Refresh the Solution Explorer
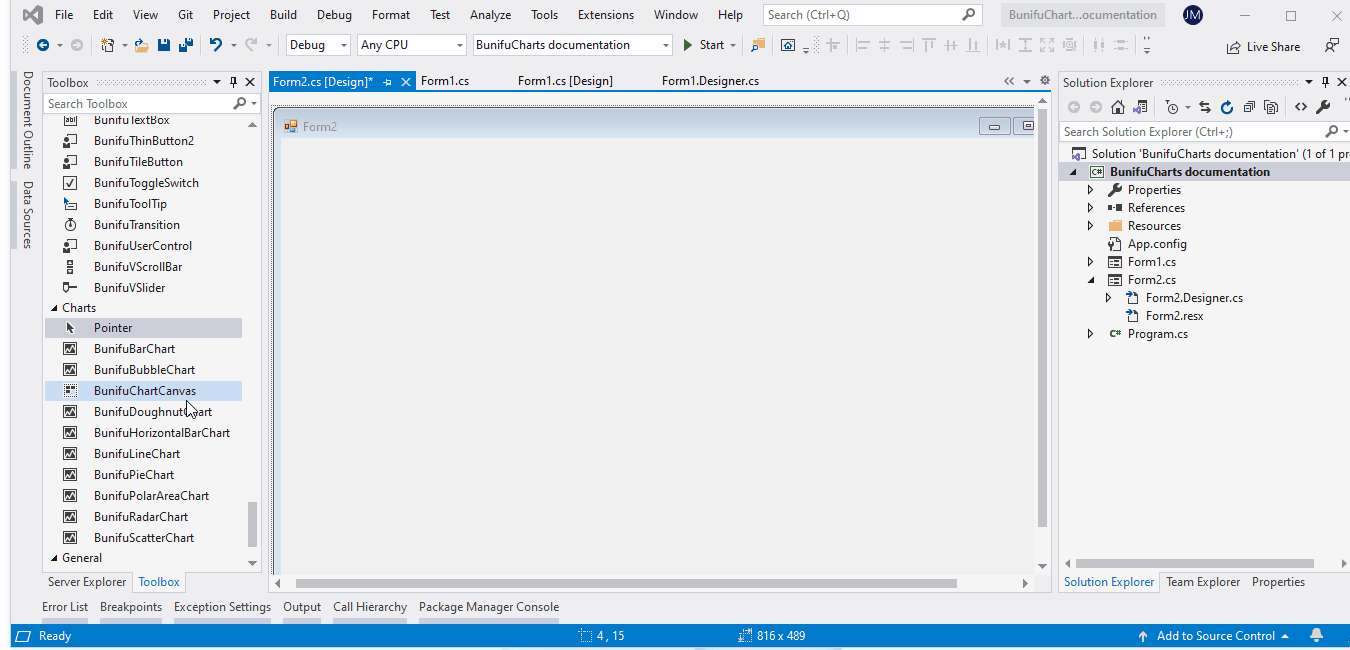 (x=1227, y=107)
